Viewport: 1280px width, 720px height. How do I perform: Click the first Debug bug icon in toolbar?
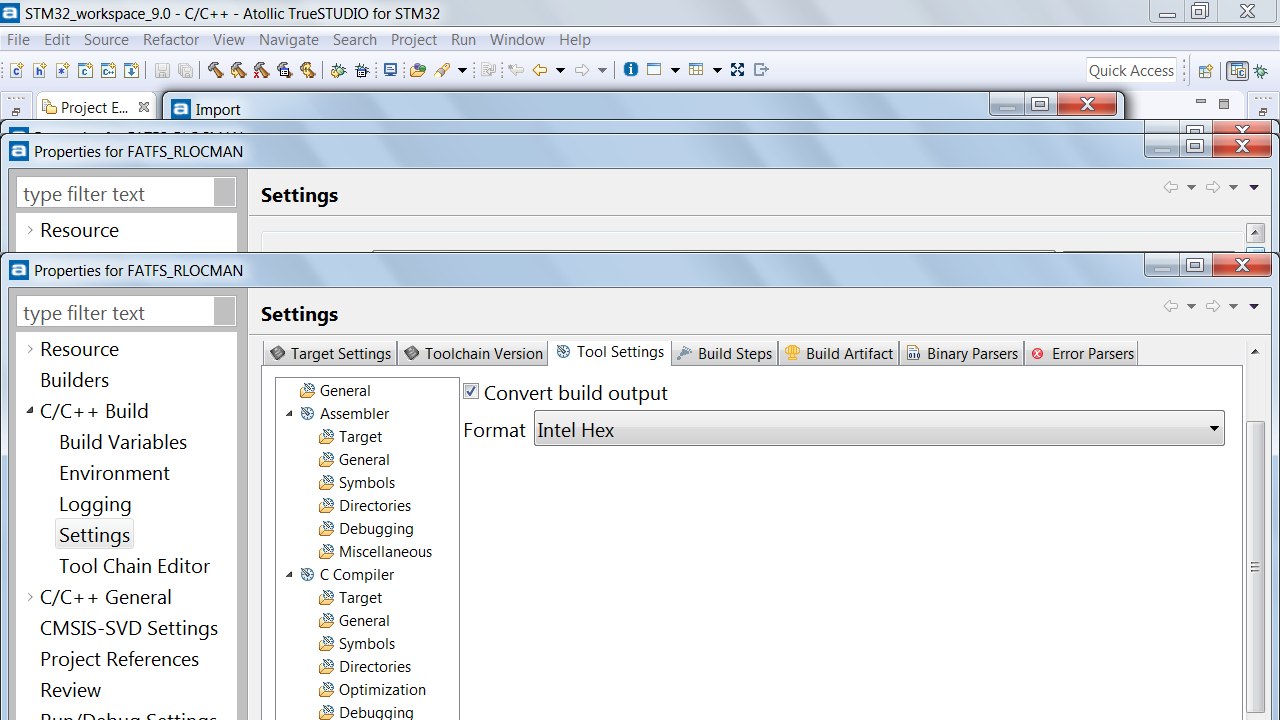click(x=338, y=70)
